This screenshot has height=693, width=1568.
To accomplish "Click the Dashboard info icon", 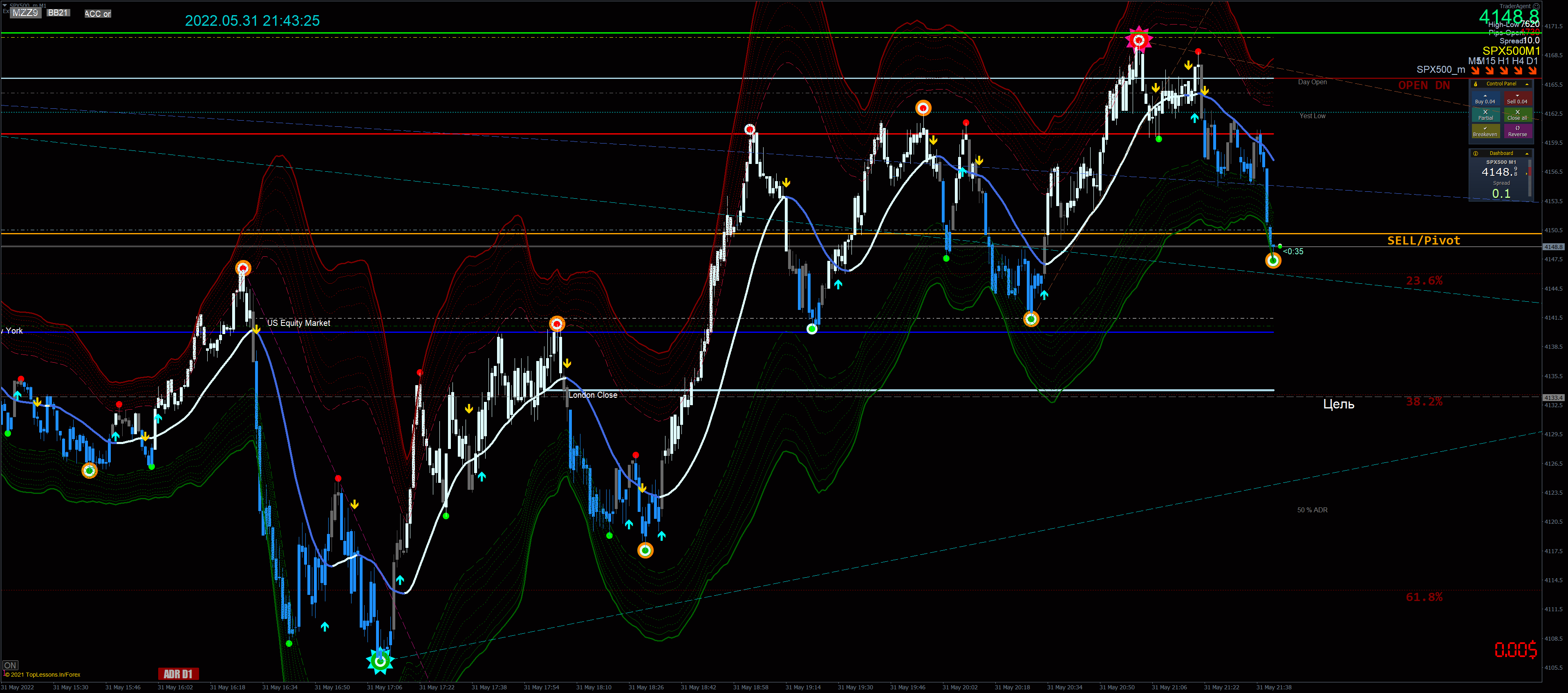I will (x=1476, y=153).
